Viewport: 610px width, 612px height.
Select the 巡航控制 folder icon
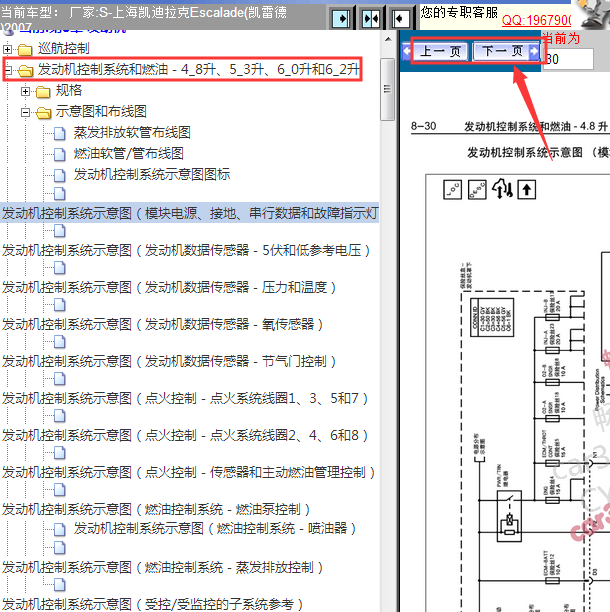(x=25, y=50)
